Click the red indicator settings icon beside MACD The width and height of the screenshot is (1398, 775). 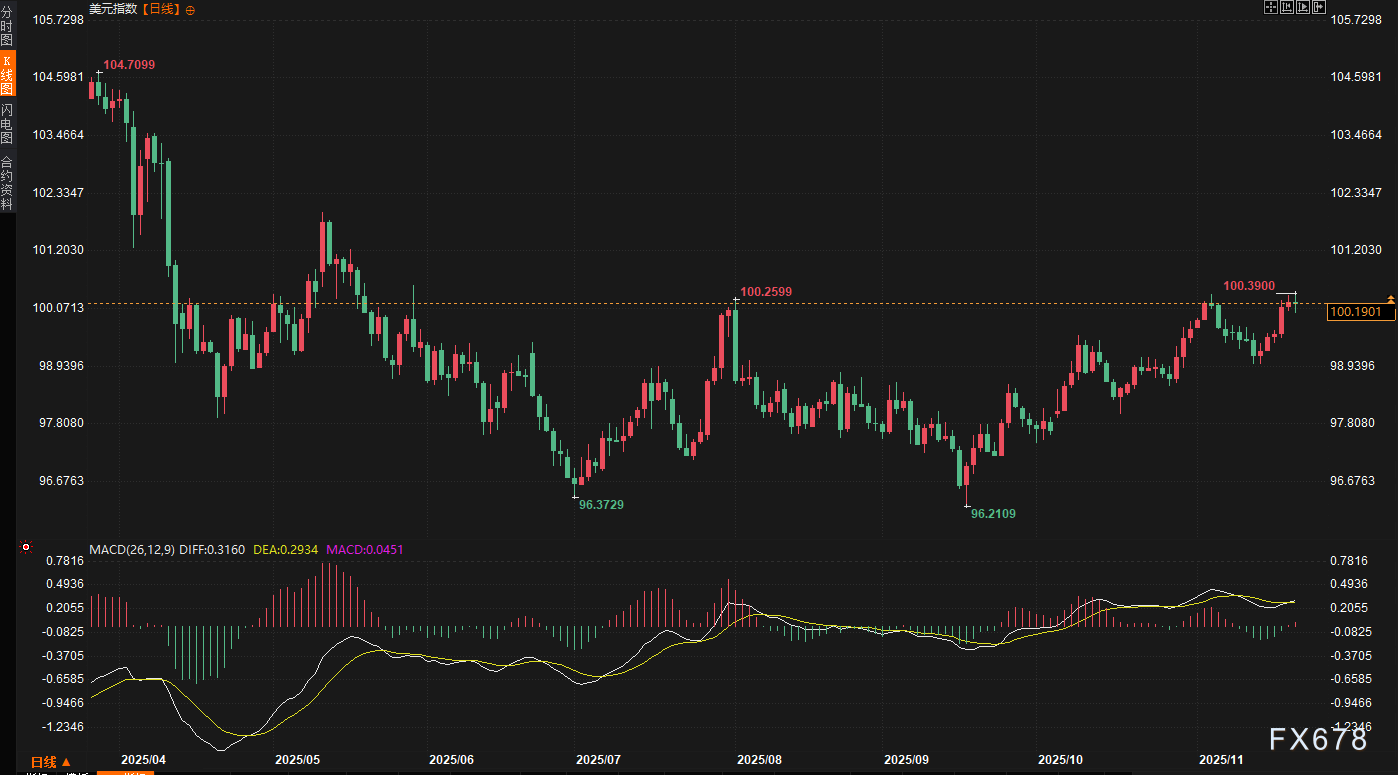point(26,548)
